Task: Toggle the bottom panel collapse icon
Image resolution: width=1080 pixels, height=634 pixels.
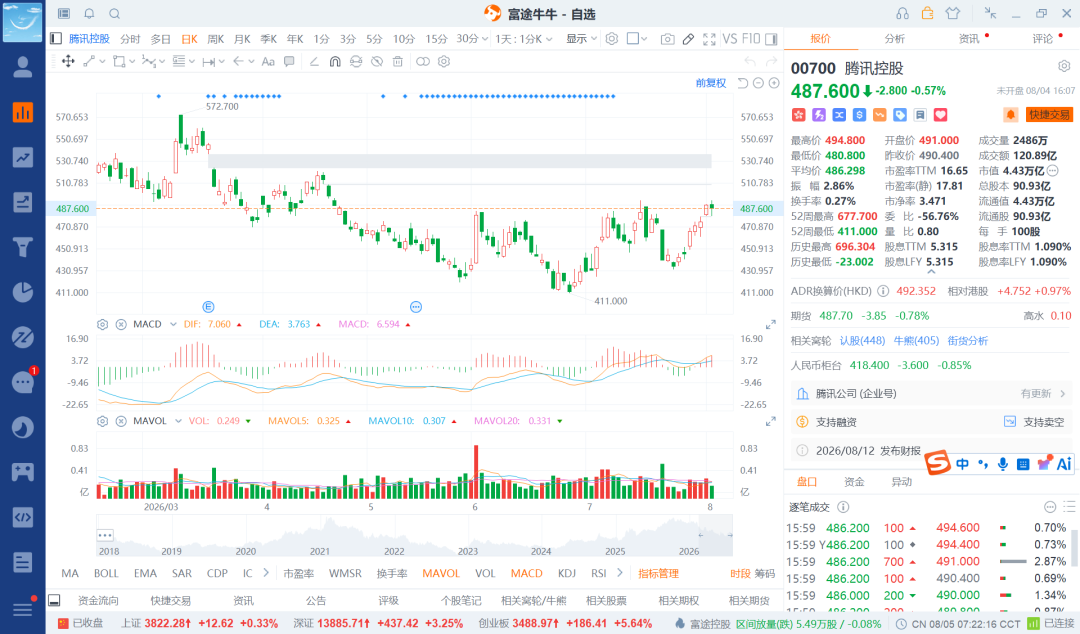Action: click(54, 600)
